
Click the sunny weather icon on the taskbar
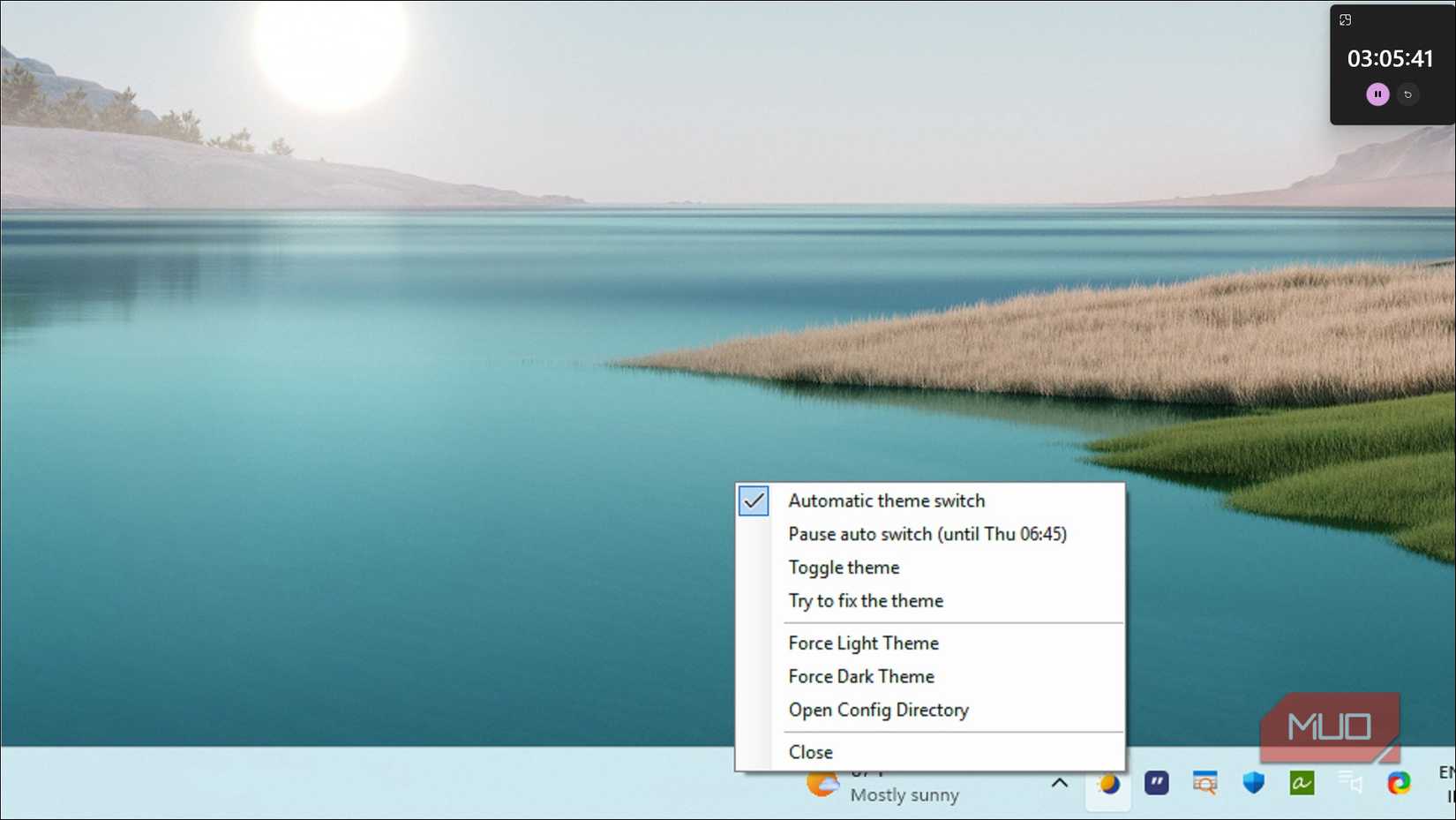(822, 783)
